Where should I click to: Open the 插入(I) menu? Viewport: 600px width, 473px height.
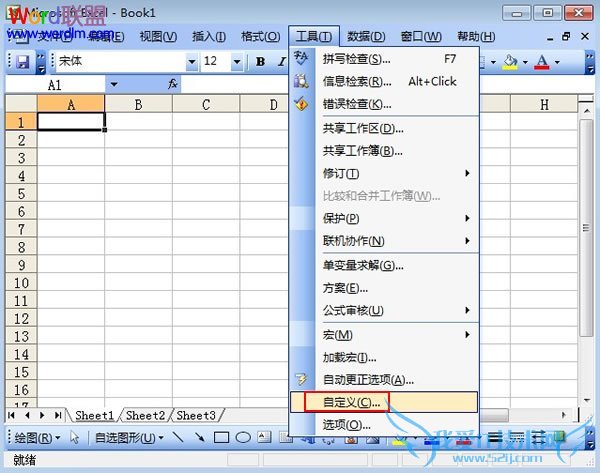pyautogui.click(x=209, y=37)
